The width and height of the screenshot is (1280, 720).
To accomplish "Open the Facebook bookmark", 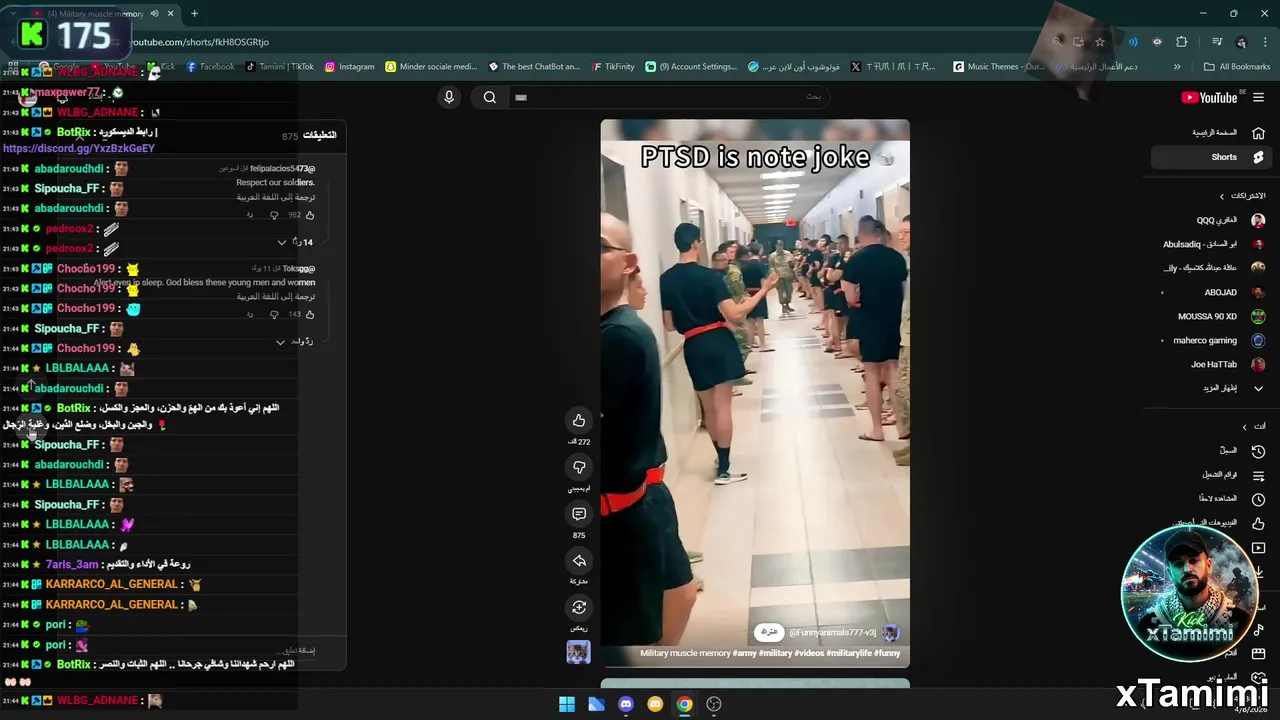I will pyautogui.click(x=210, y=67).
